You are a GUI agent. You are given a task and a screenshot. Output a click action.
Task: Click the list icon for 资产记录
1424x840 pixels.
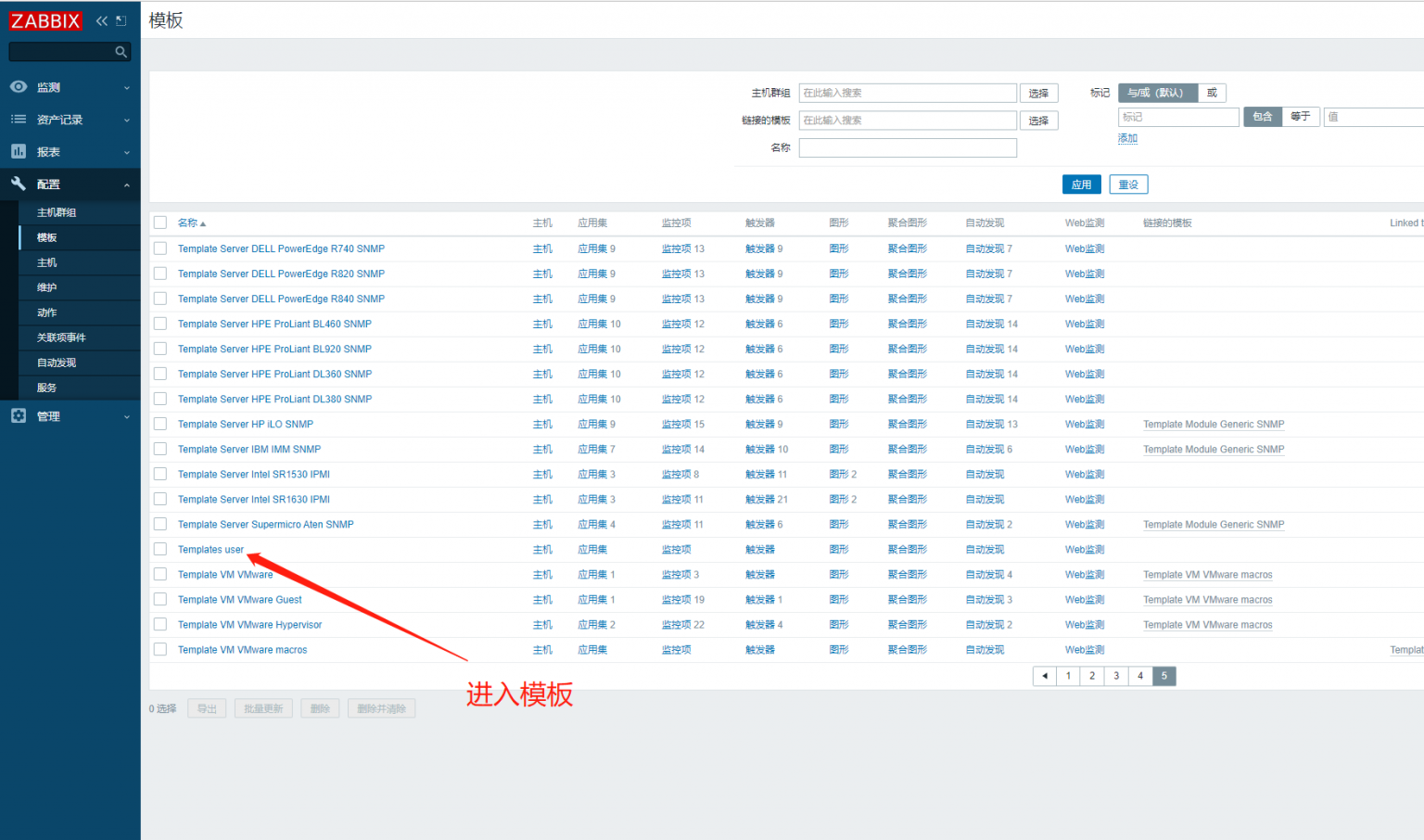[x=19, y=119]
